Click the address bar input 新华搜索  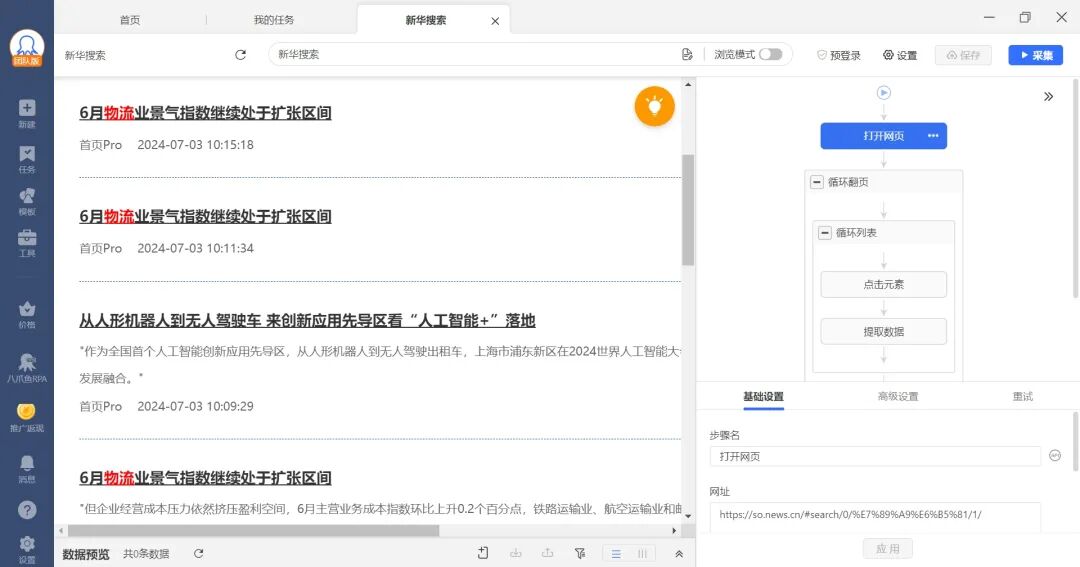(474, 54)
